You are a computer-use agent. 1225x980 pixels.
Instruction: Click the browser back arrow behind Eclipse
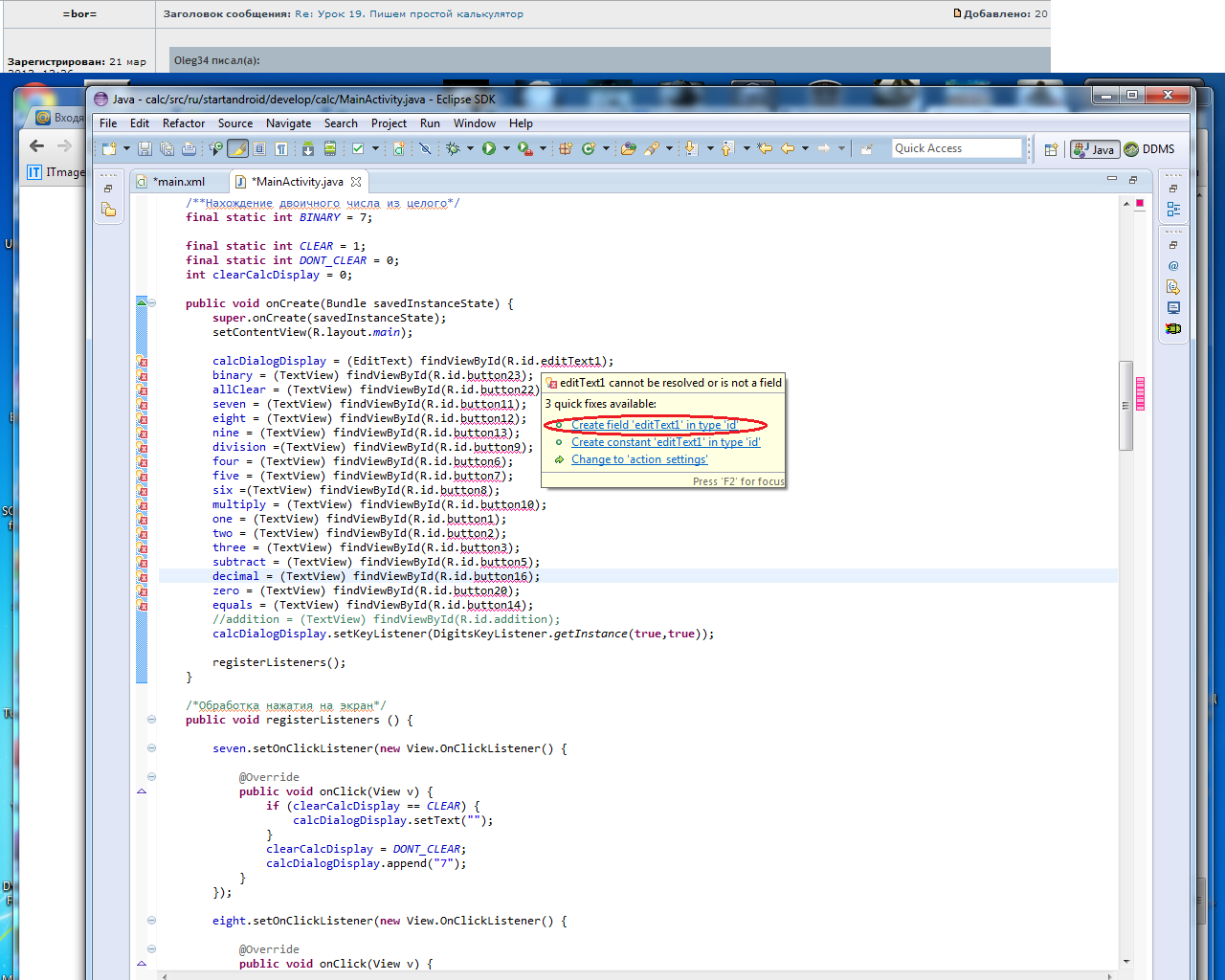[36, 145]
